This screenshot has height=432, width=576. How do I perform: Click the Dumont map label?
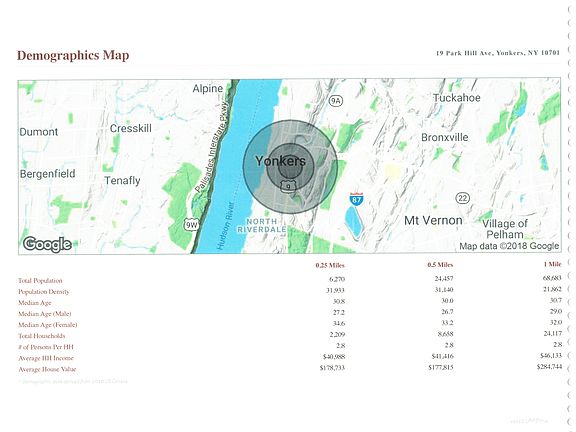39,132
